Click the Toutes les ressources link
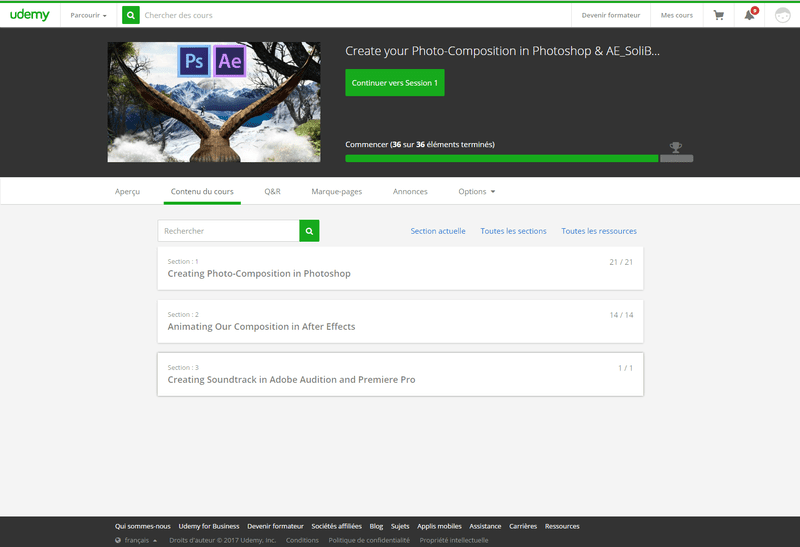 pos(599,231)
